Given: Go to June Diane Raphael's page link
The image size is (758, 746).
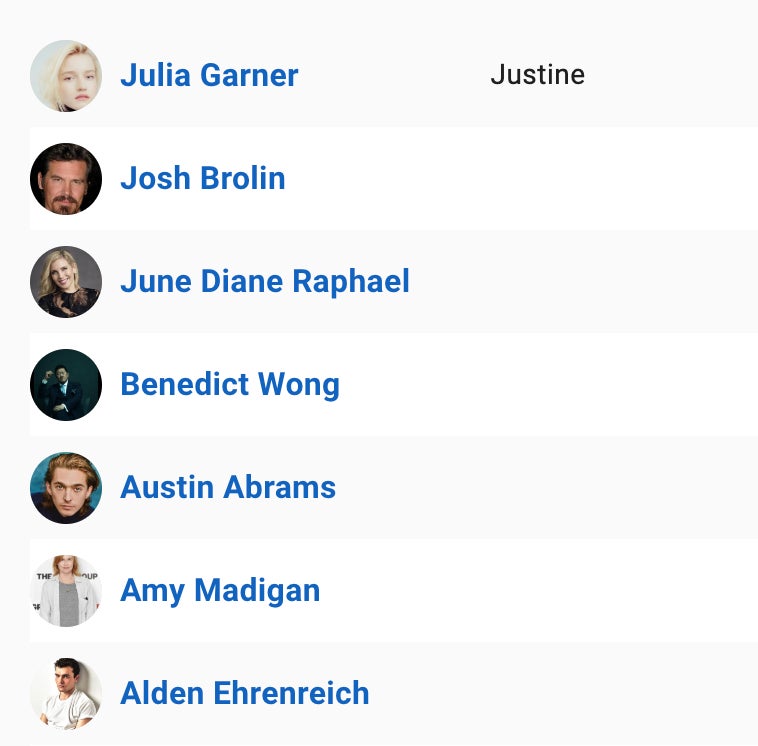Looking at the screenshot, I should click(265, 282).
